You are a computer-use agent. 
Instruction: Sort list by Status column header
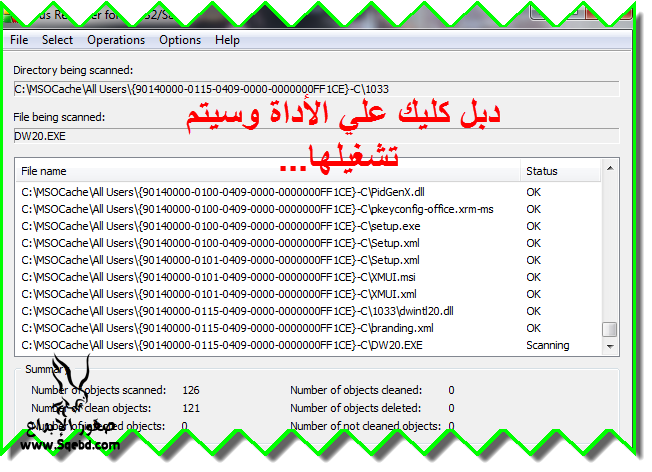point(560,171)
